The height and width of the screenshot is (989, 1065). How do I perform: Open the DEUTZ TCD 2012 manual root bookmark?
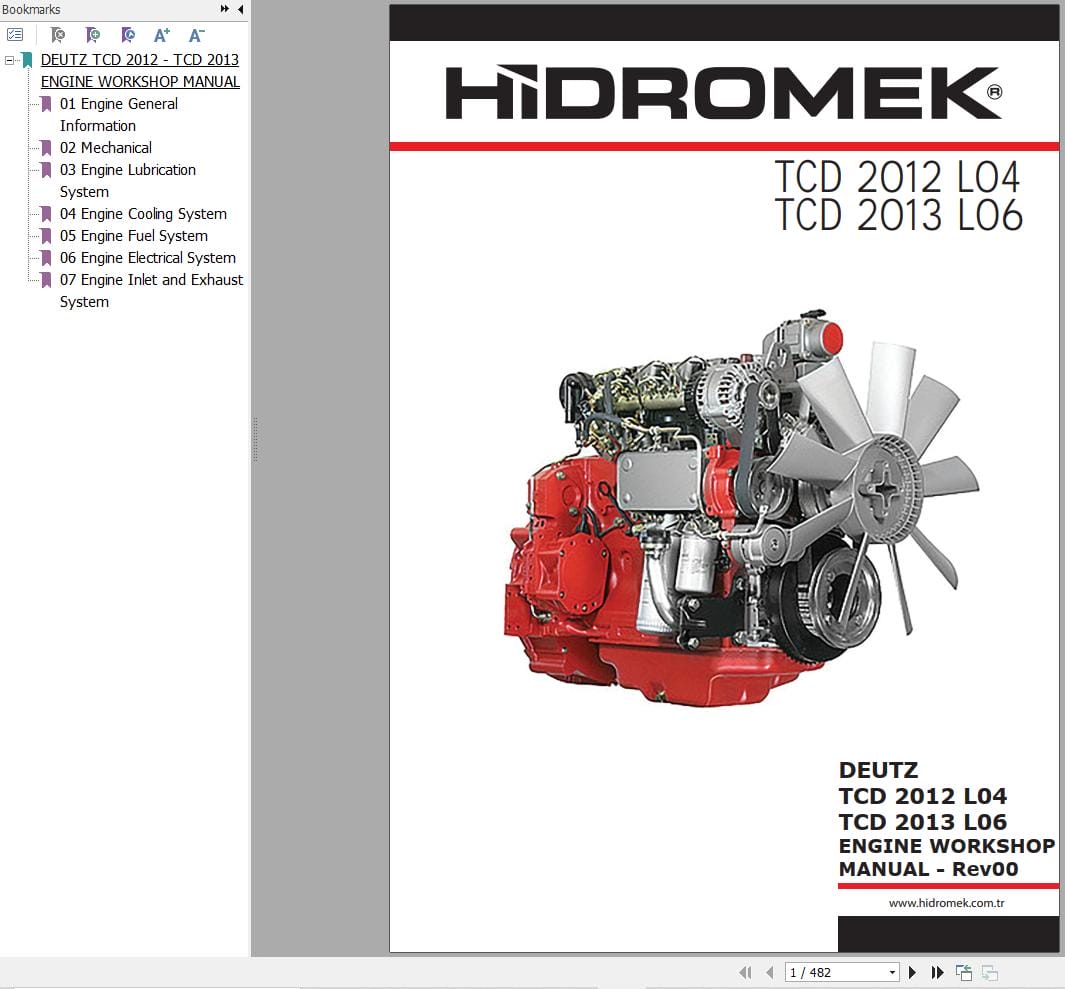tap(139, 60)
